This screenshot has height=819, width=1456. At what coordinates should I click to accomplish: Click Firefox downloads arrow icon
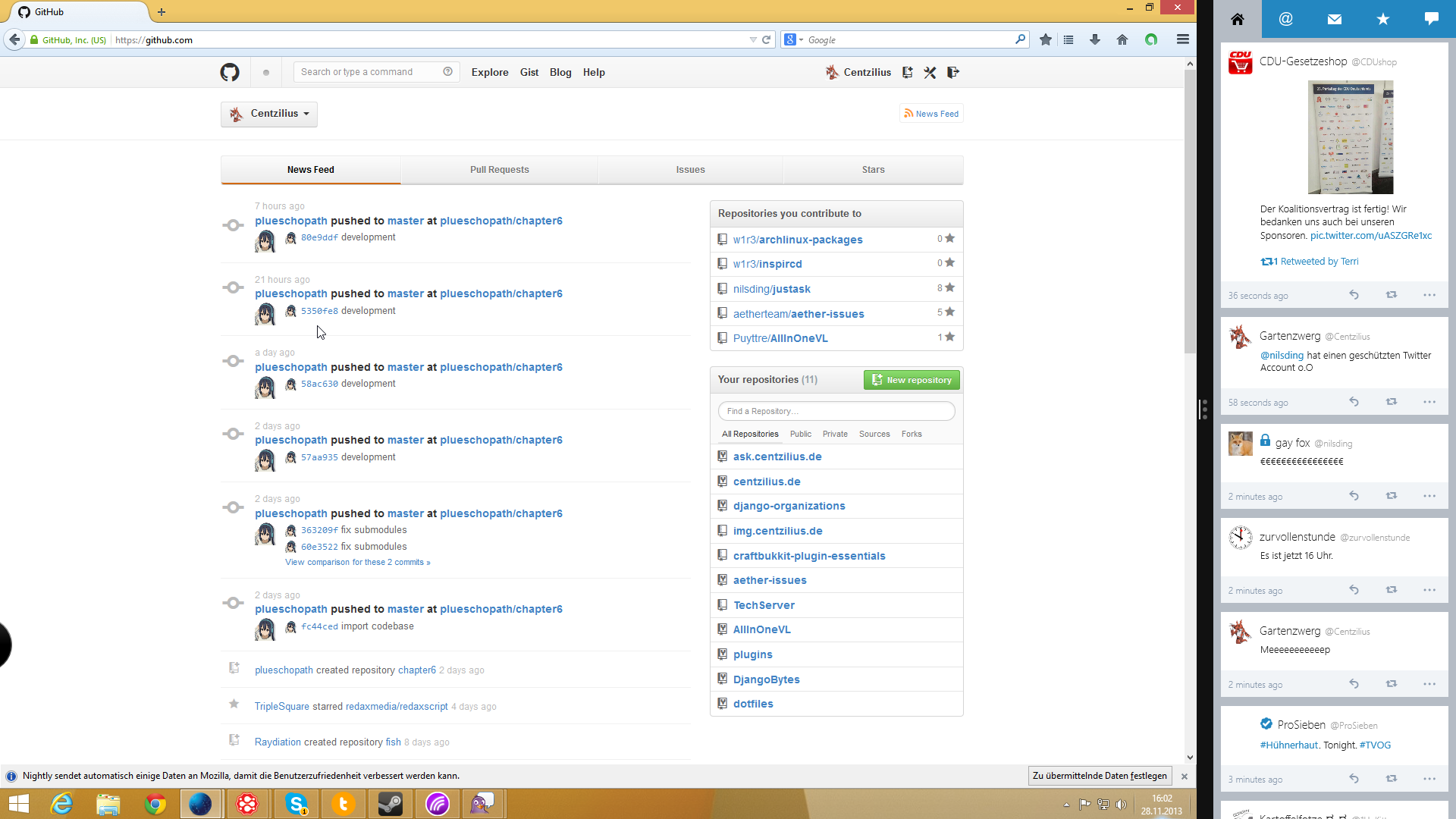coord(1094,39)
